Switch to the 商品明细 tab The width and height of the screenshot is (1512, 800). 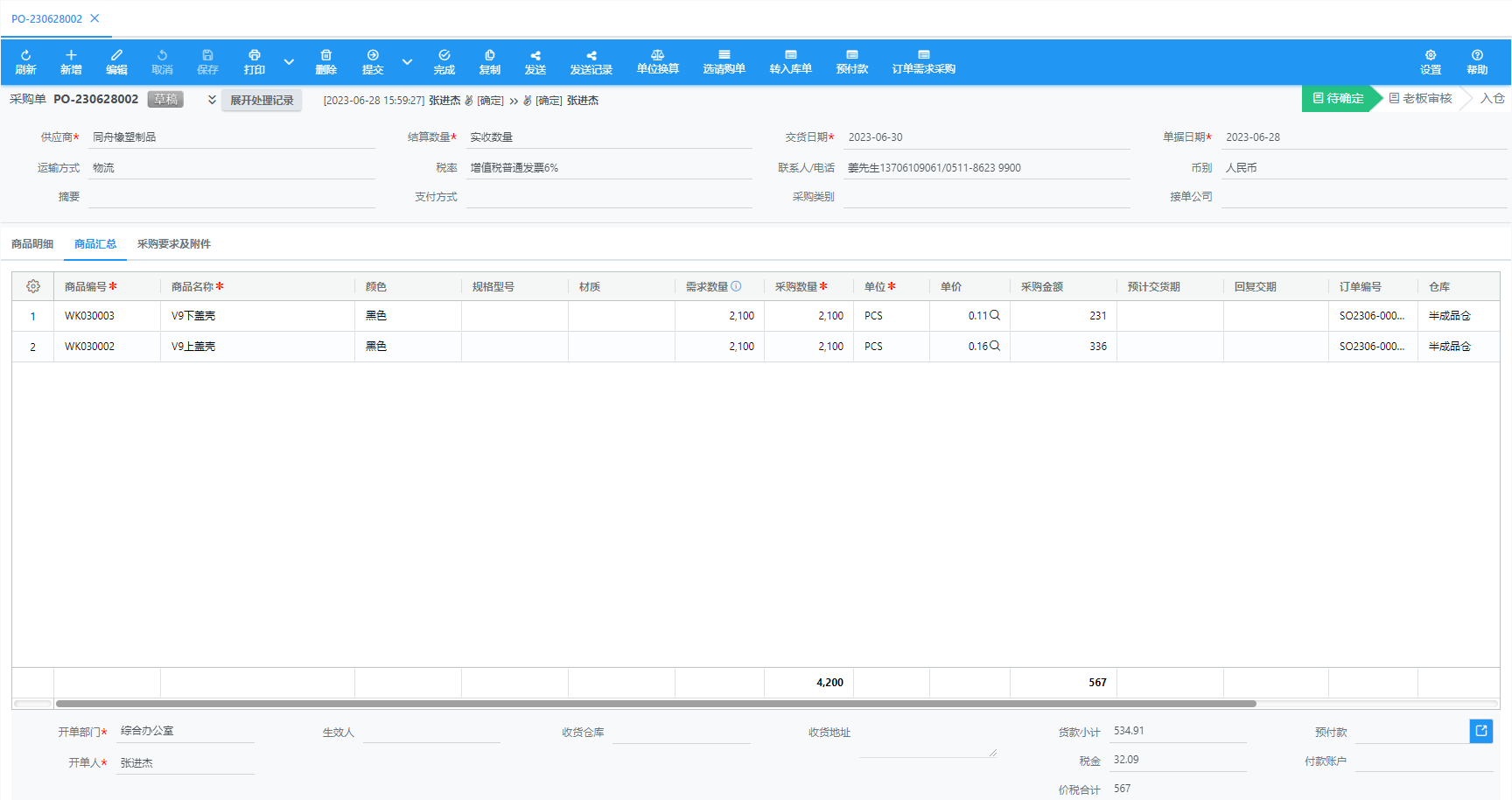pyautogui.click(x=32, y=244)
